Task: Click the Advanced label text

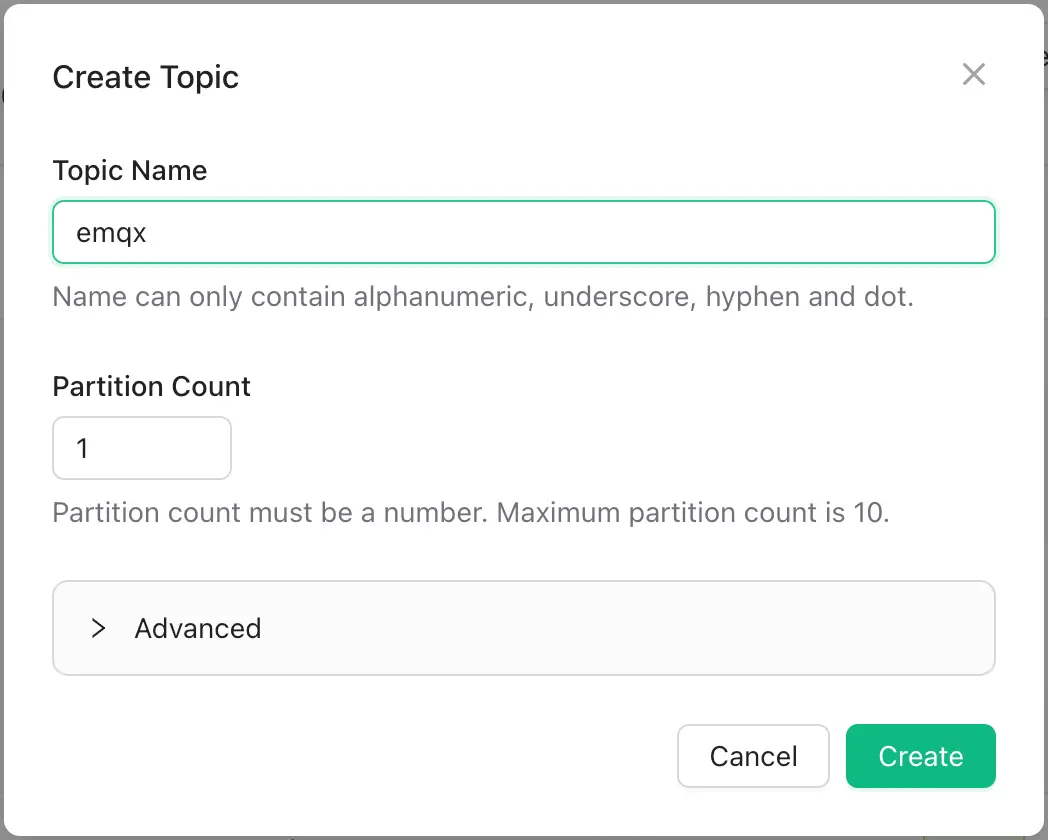Action: point(198,628)
